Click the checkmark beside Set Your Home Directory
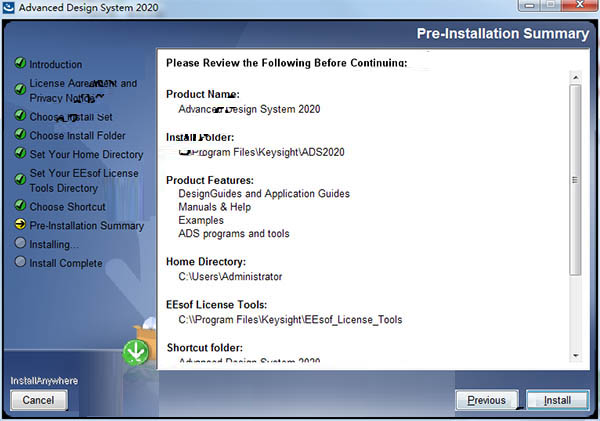600x421 pixels. tap(20, 152)
